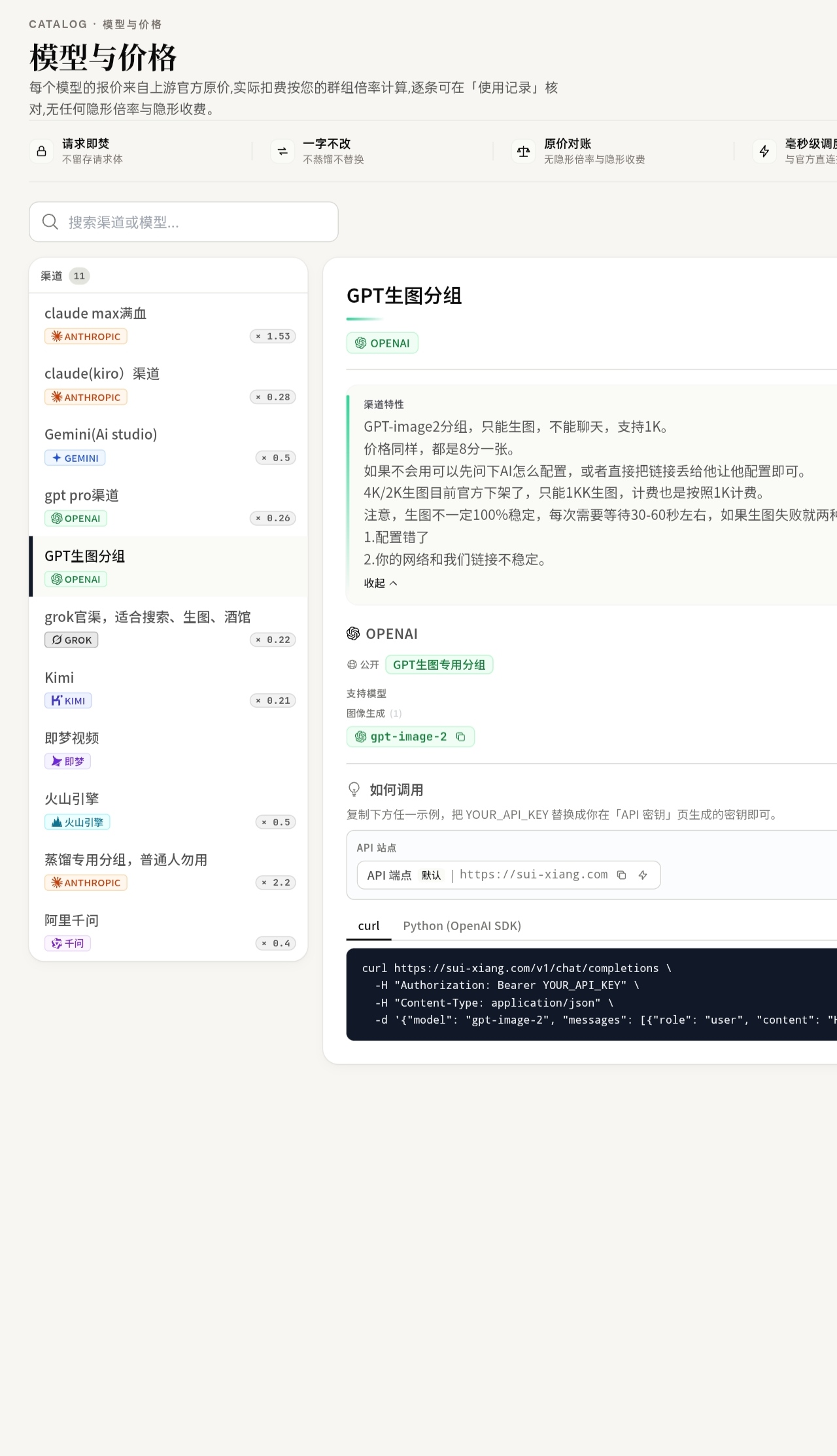
Task: Click the lightbulb icon beside 如何调用
Action: pos(354,789)
